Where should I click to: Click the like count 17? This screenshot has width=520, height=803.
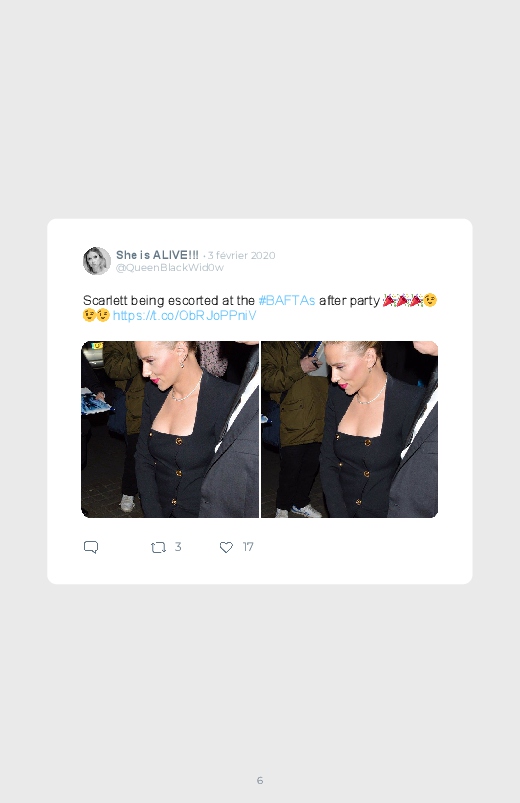(248, 547)
